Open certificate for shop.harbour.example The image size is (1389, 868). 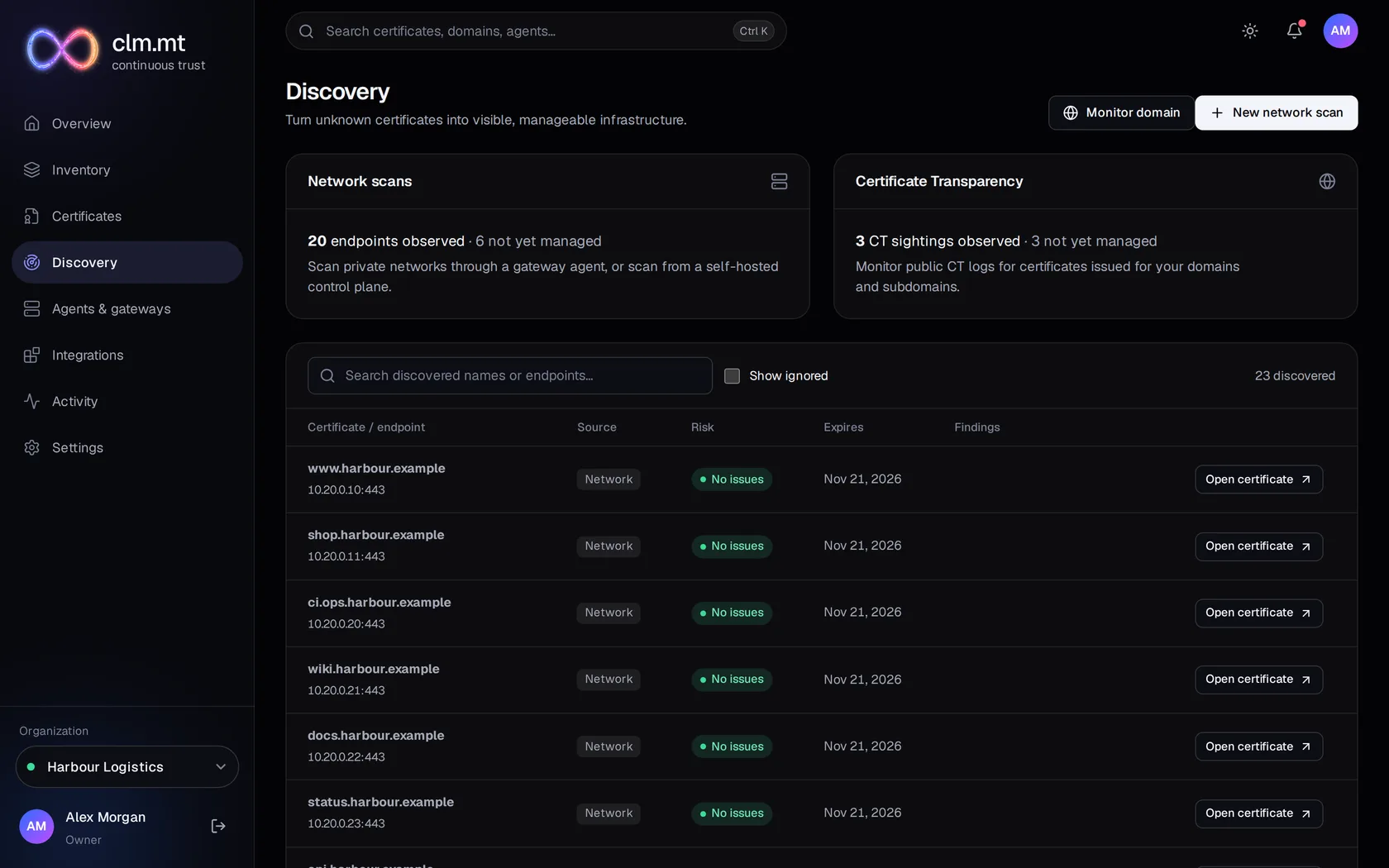click(x=1258, y=546)
